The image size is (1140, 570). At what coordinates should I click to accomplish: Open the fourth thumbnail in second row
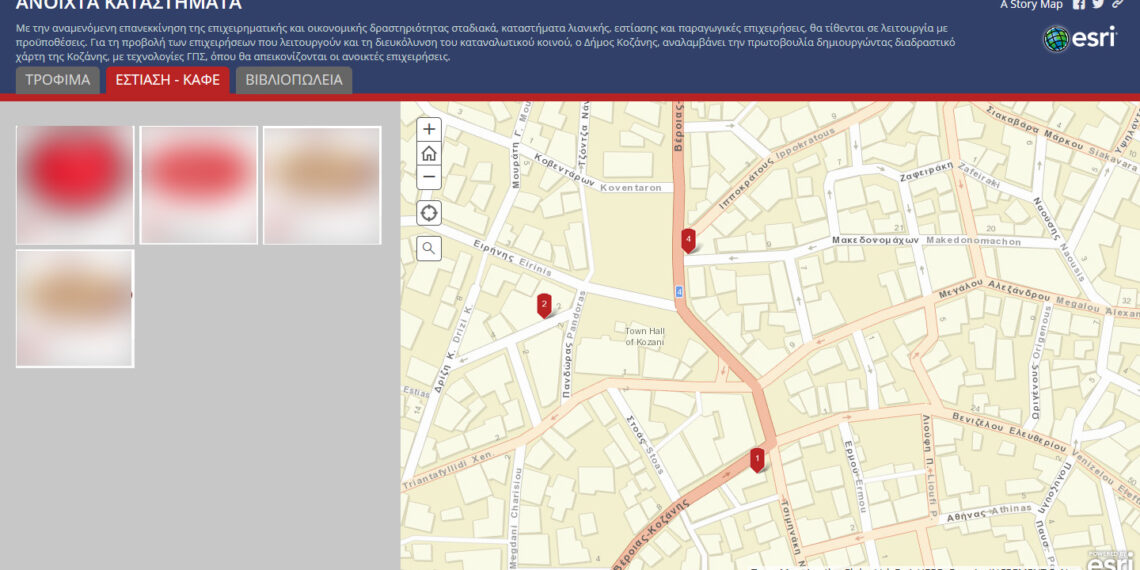(75, 308)
